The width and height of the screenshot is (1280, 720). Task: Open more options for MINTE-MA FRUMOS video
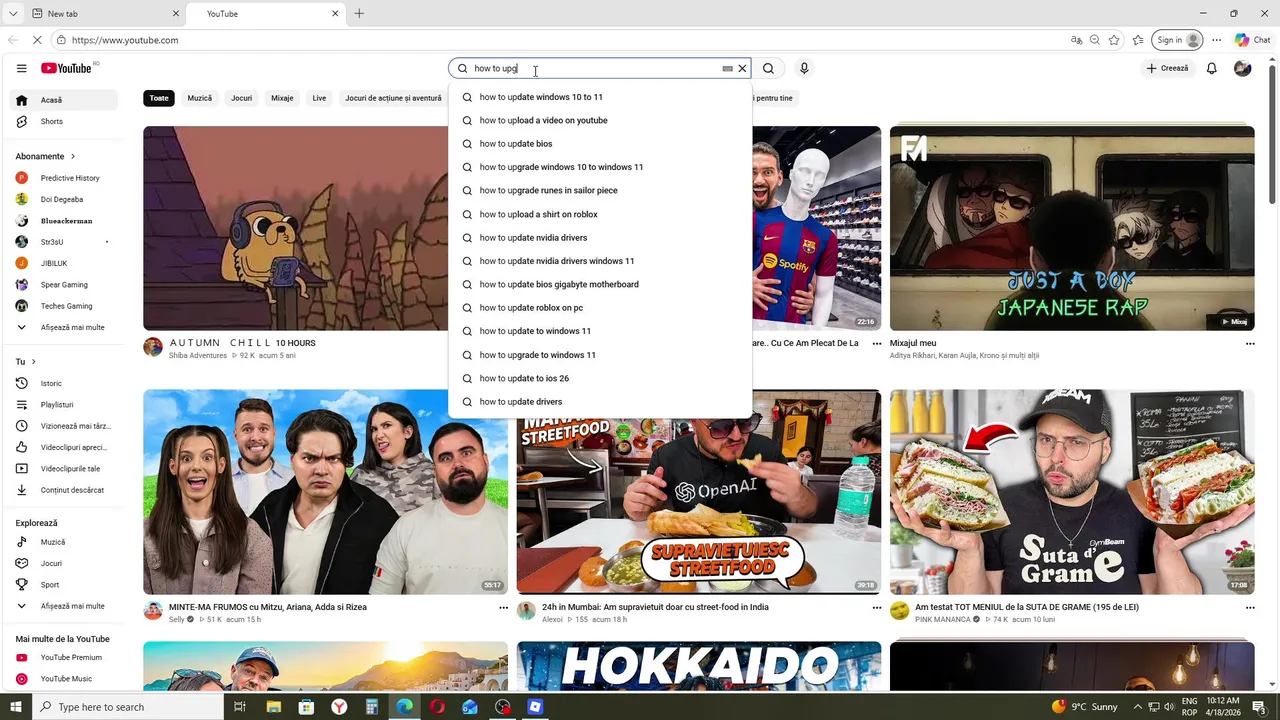(x=503, y=608)
